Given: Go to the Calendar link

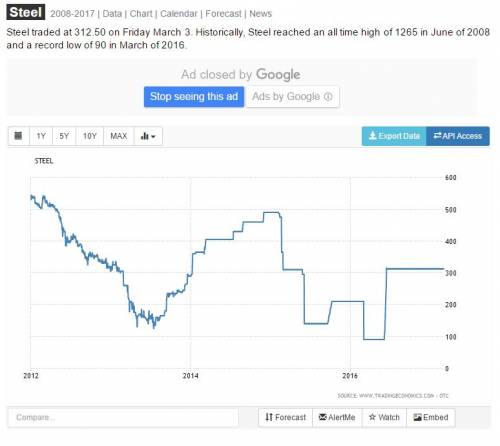Looking at the screenshot, I should pos(179,14).
